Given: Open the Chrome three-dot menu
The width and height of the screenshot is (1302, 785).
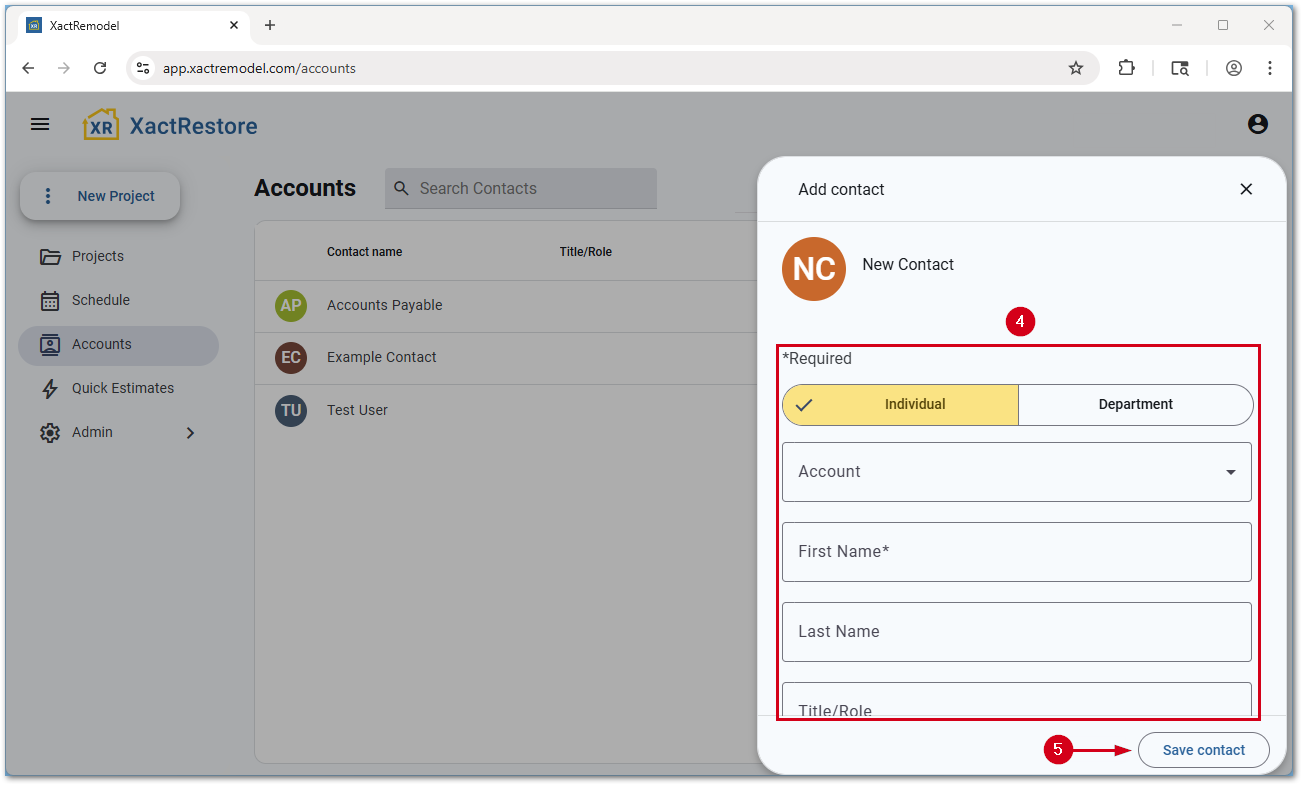Looking at the screenshot, I should [x=1270, y=68].
